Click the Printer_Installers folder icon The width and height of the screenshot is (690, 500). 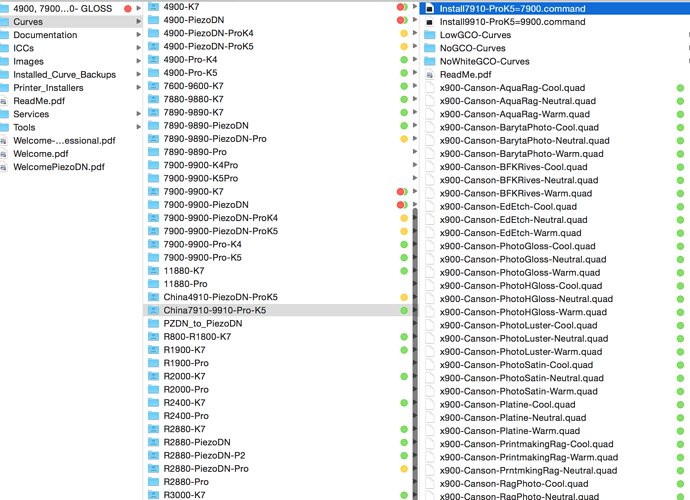[x=6, y=88]
